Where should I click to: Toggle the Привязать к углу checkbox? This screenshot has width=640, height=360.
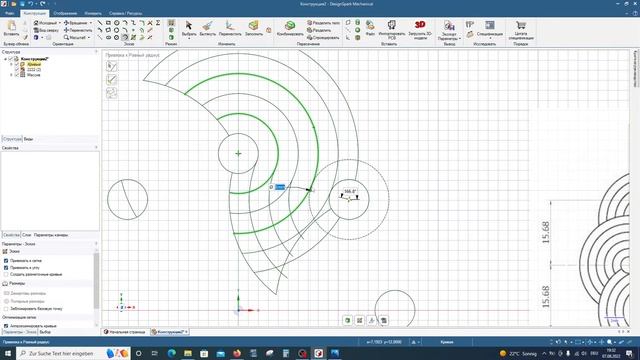(6, 268)
